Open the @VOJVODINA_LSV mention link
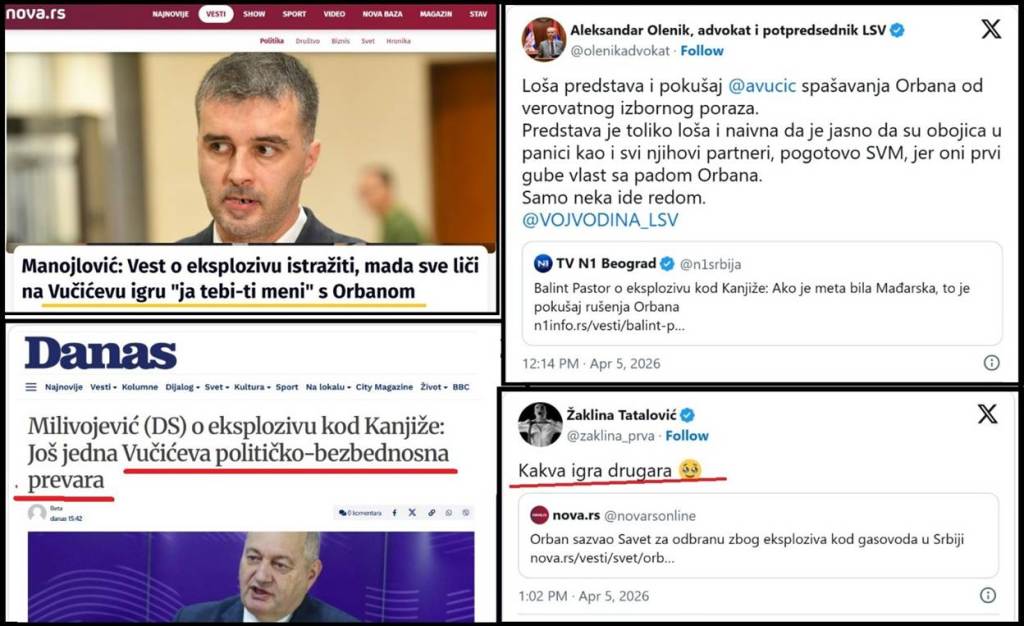This screenshot has height=626, width=1024. pyautogui.click(x=600, y=220)
